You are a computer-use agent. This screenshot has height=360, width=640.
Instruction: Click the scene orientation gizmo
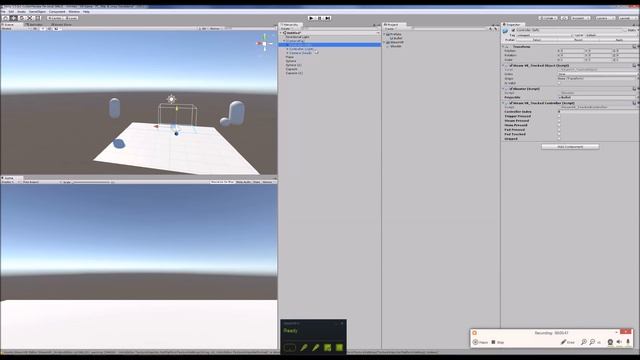(264, 43)
